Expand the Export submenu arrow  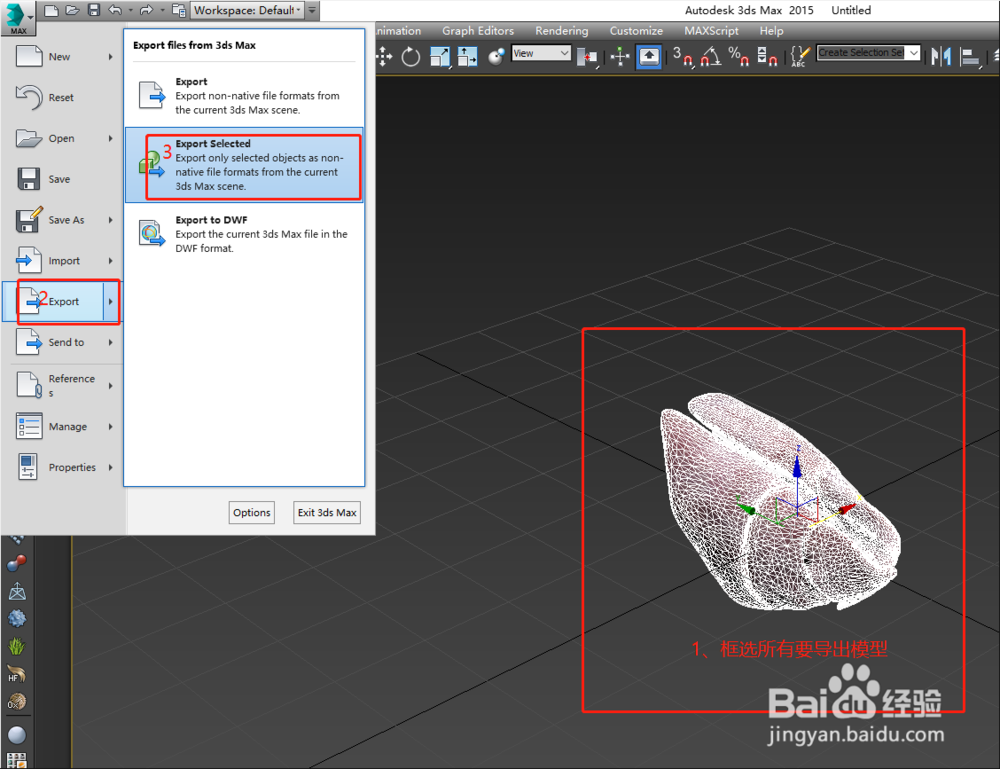click(x=111, y=302)
